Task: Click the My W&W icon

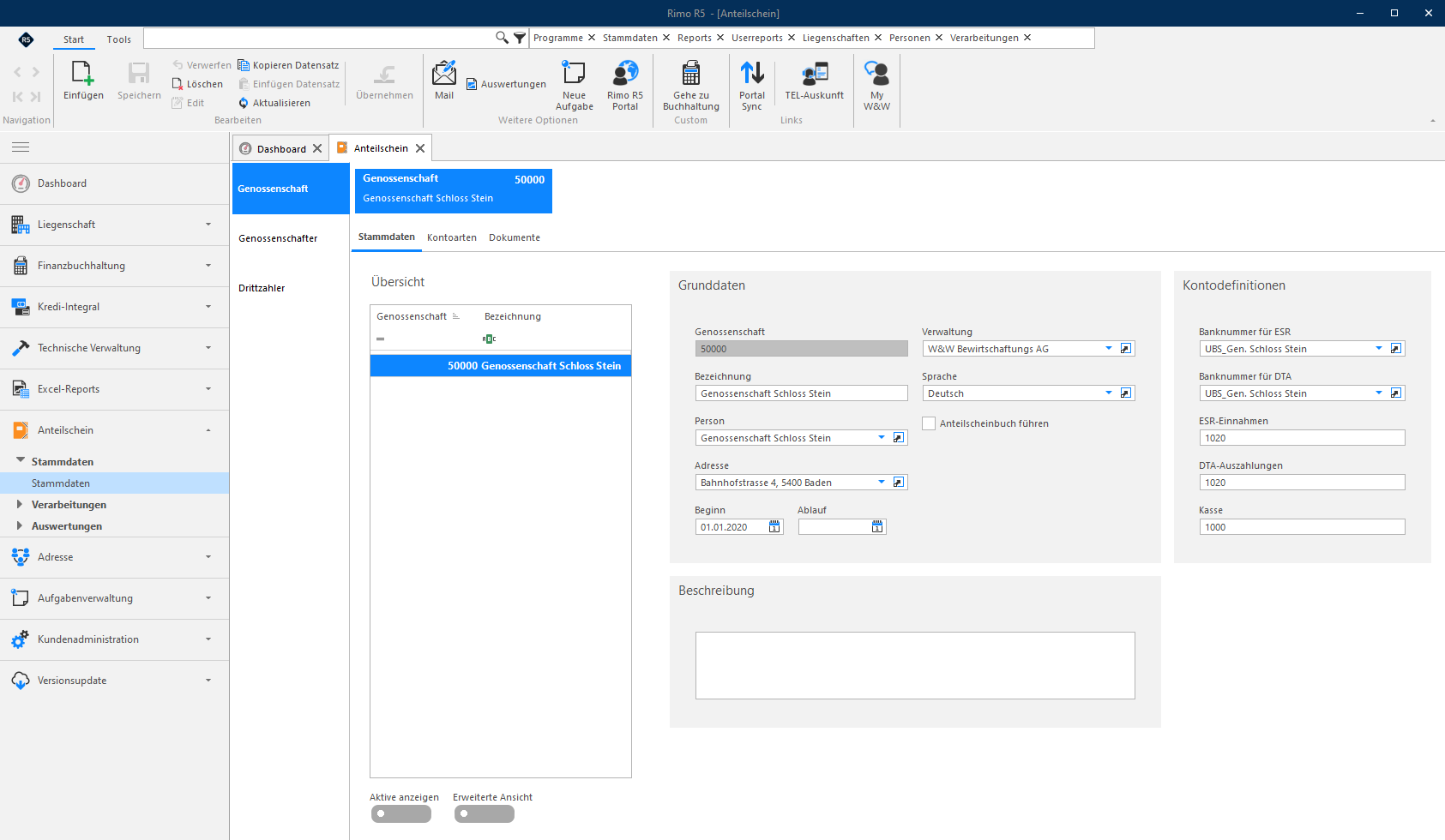Action: tap(876, 73)
